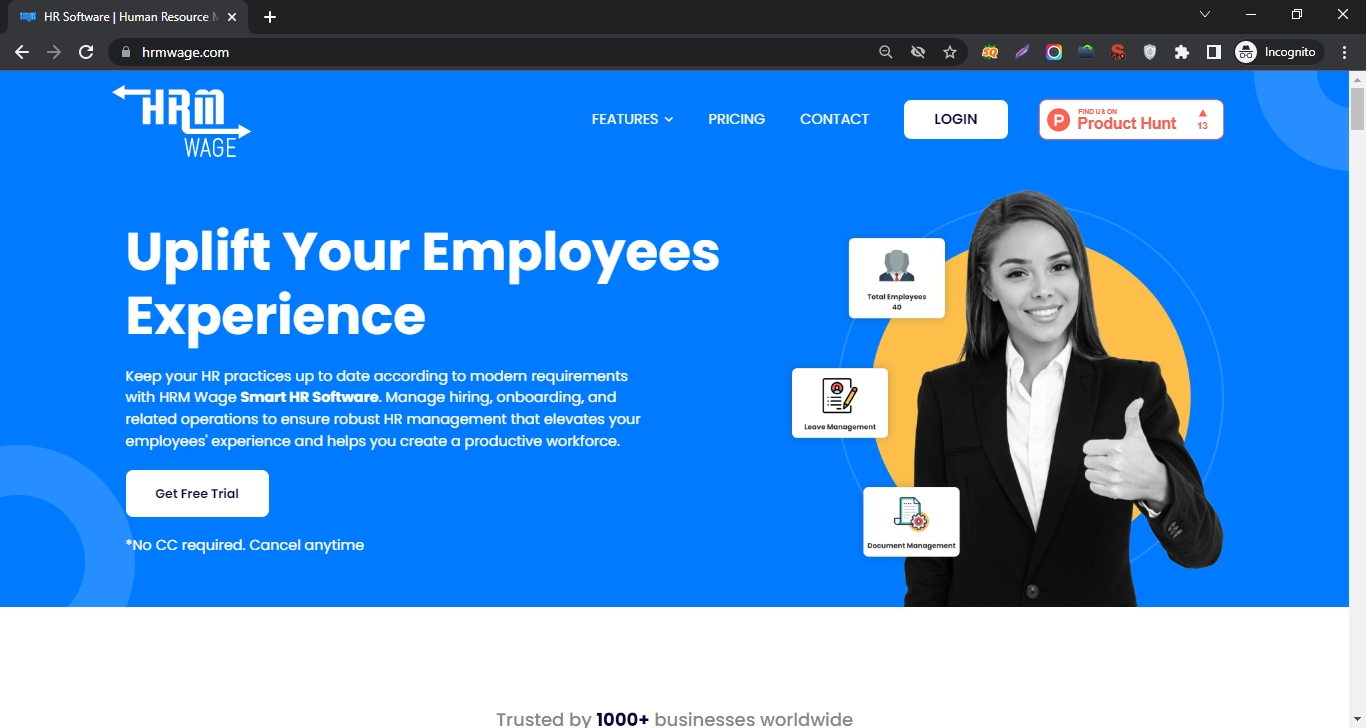Open the Extensions puzzle-piece menu
This screenshot has width=1366, height=728.
click(1182, 52)
